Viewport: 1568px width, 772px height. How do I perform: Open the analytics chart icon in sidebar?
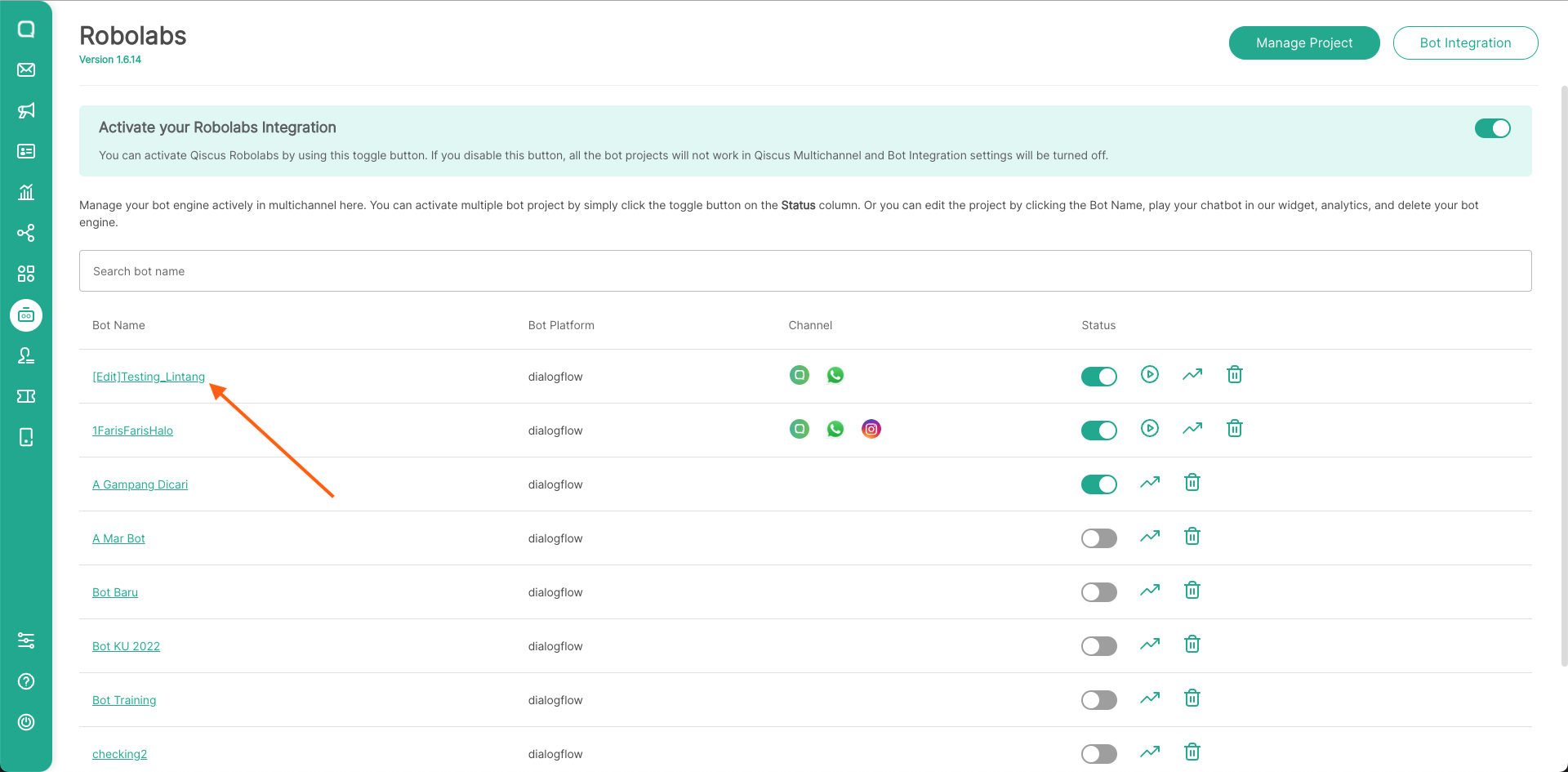[x=26, y=192]
